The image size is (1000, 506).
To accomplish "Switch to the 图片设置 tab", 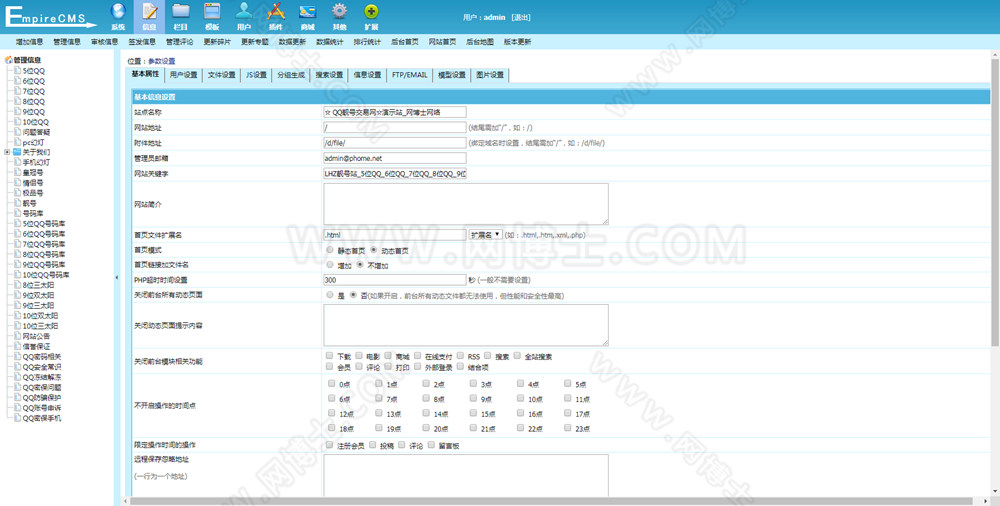I will pos(490,75).
